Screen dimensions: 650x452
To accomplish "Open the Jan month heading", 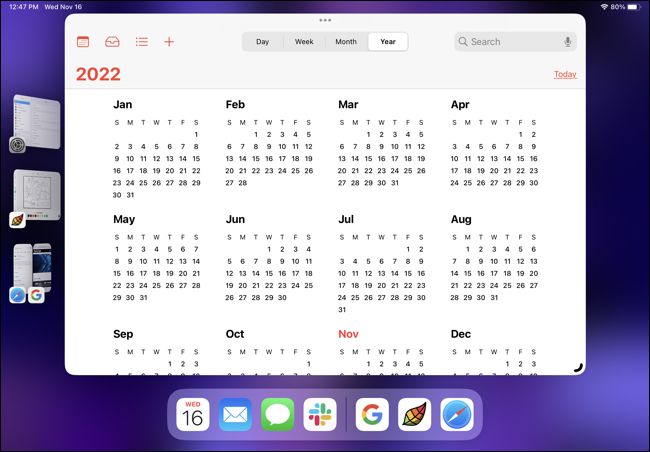I will pos(123,104).
